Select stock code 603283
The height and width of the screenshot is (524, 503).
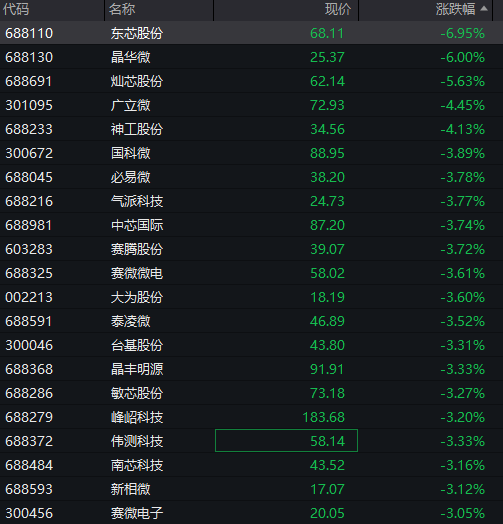coord(29,249)
